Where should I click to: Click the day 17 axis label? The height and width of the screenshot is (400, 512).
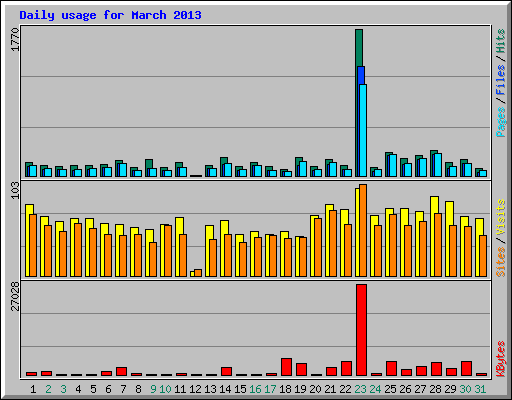270,389
